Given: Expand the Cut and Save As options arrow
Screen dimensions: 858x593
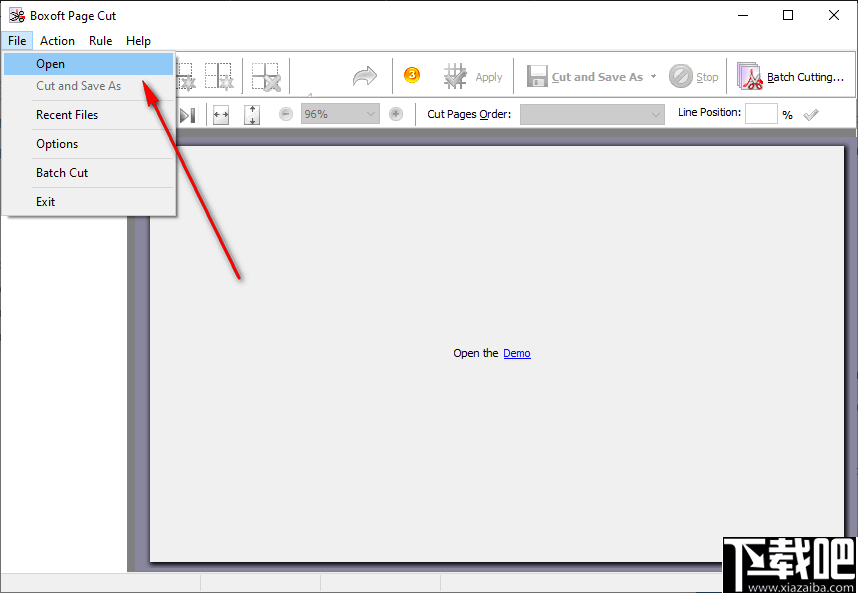Looking at the screenshot, I should pos(655,76).
